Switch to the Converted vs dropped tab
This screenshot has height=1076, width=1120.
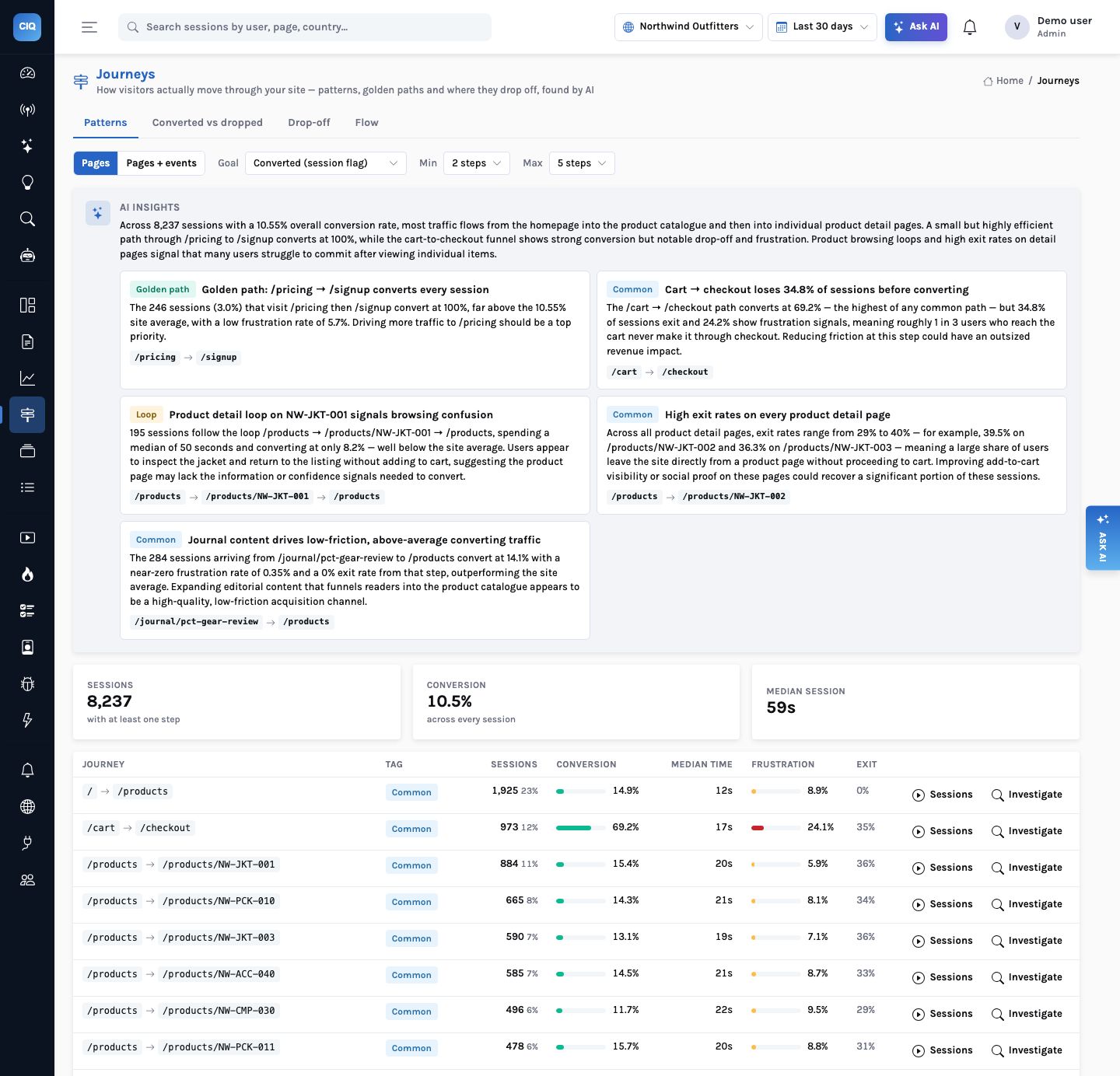pos(208,123)
